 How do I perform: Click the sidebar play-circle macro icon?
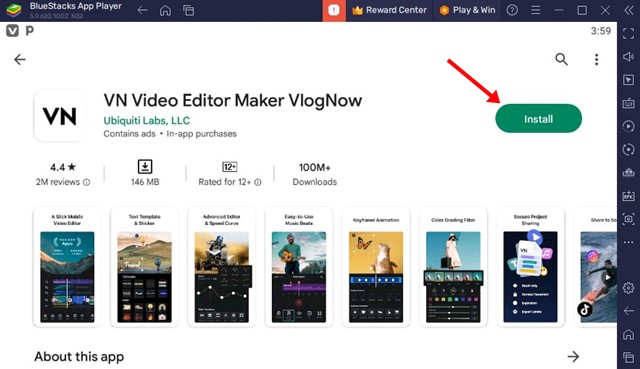coord(629,126)
